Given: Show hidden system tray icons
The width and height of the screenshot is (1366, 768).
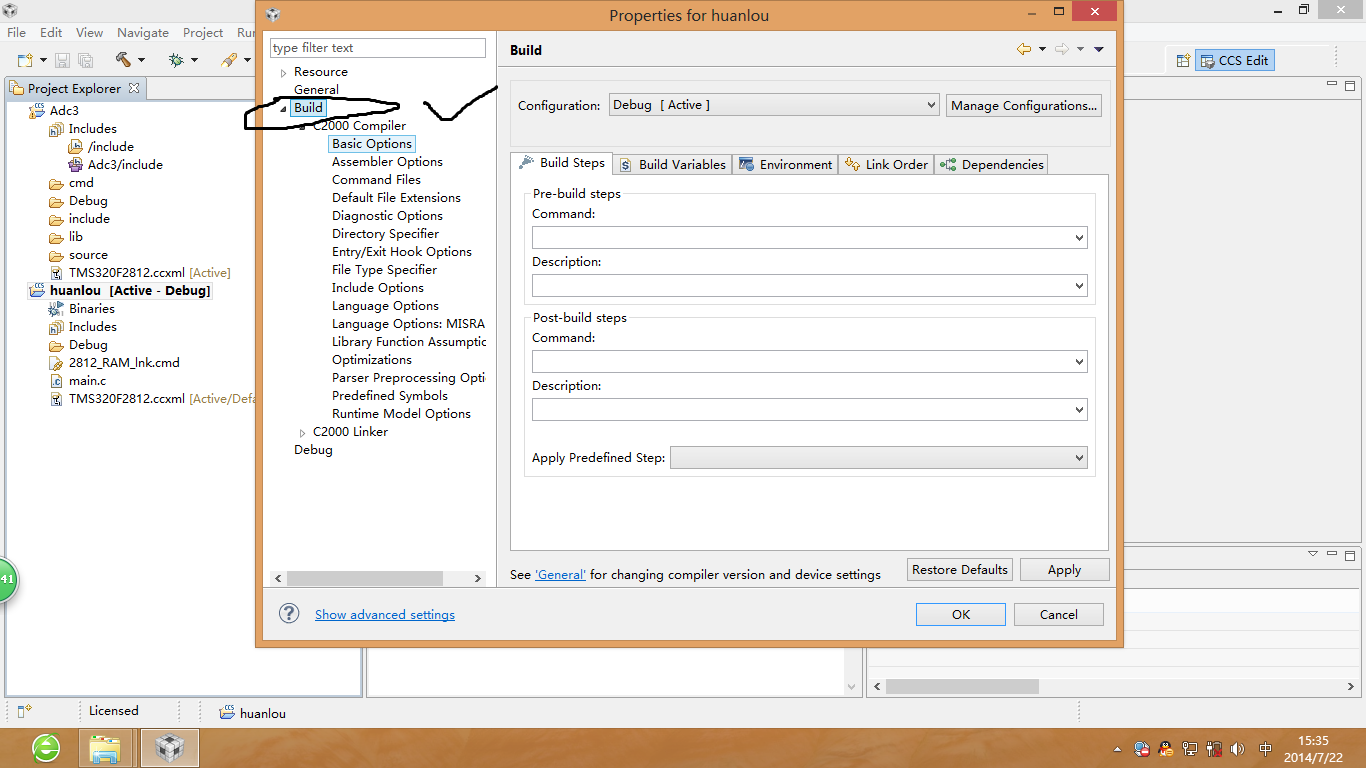Looking at the screenshot, I should coord(1117,749).
